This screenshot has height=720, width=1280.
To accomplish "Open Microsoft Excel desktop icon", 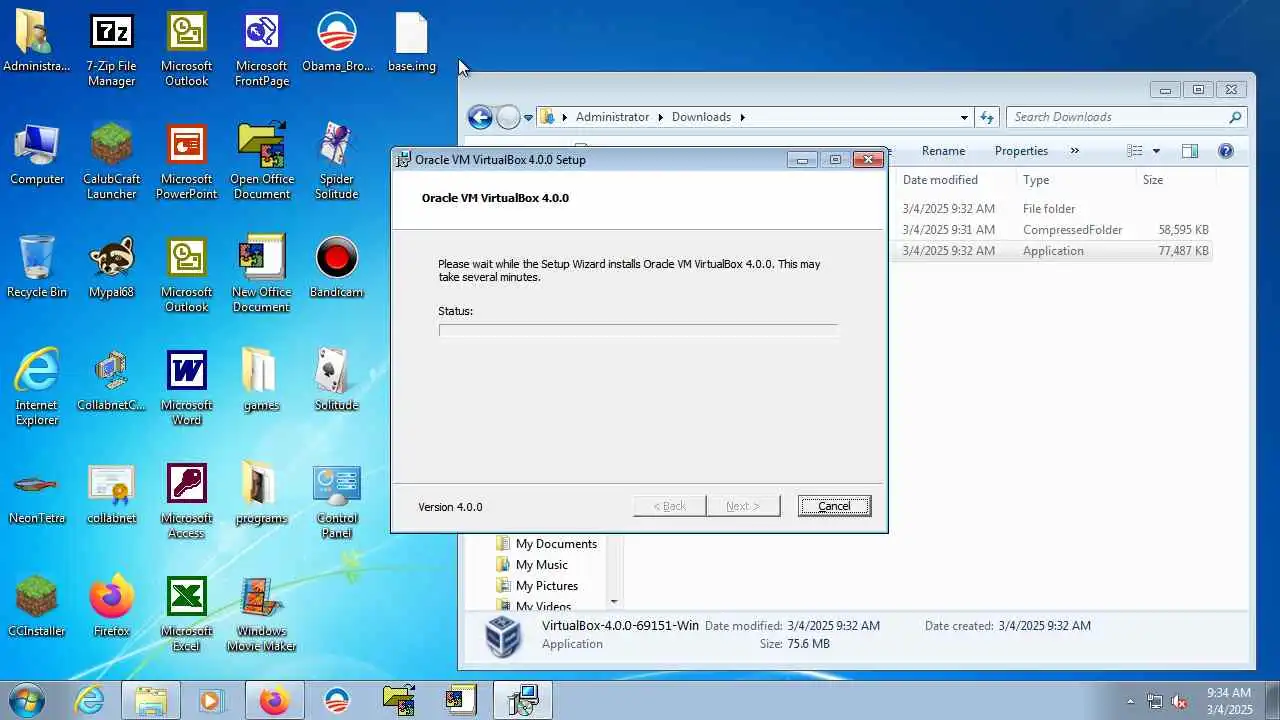I will click(186, 615).
